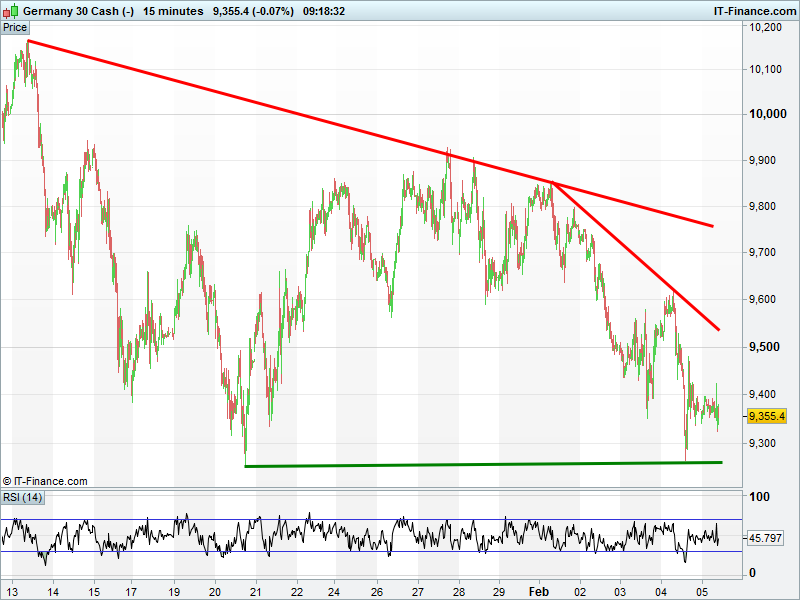The width and height of the screenshot is (800, 600).
Task: Select the RSI (14) indicator label
Action: [x=22, y=497]
